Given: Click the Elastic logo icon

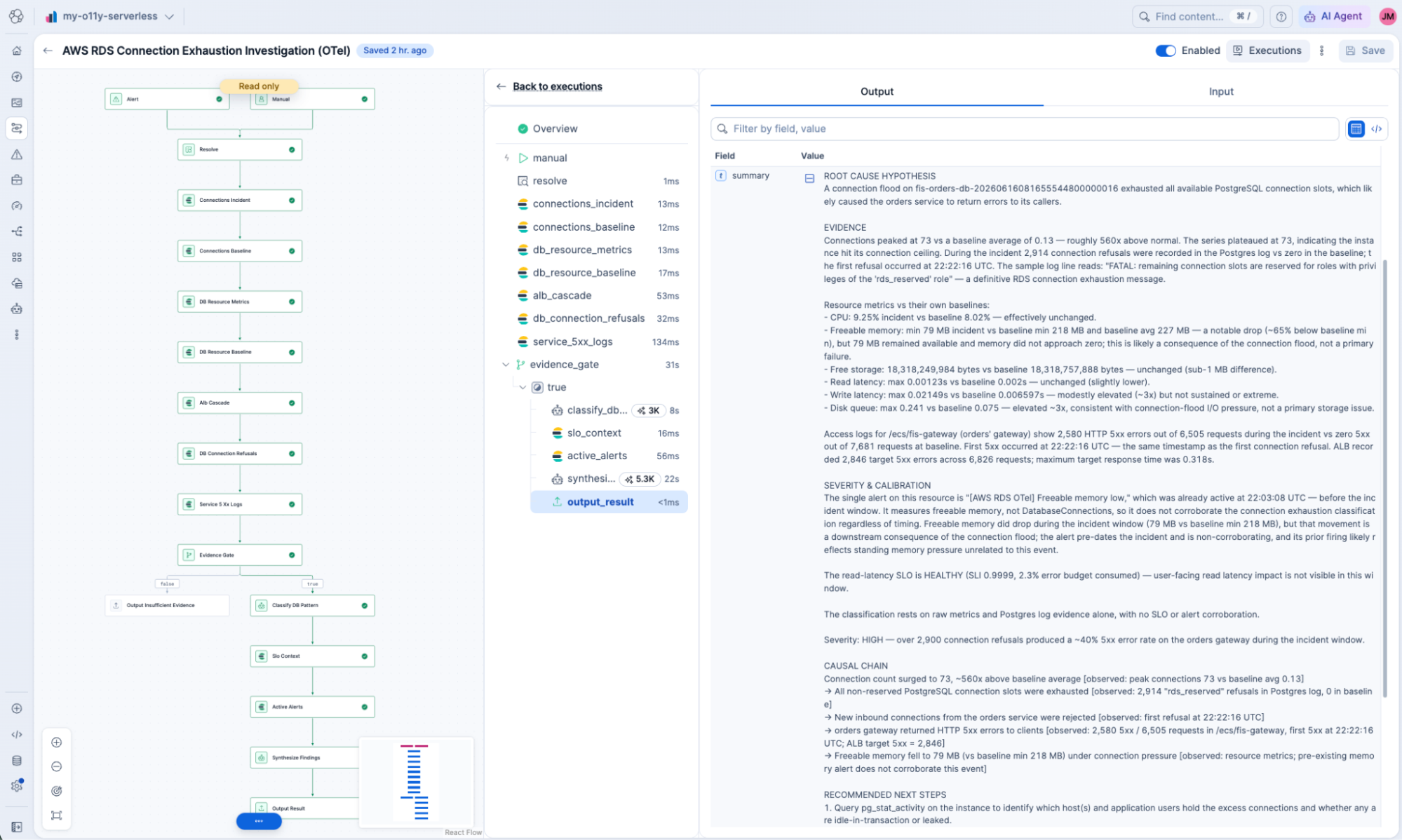Looking at the screenshot, I should 16,15.
